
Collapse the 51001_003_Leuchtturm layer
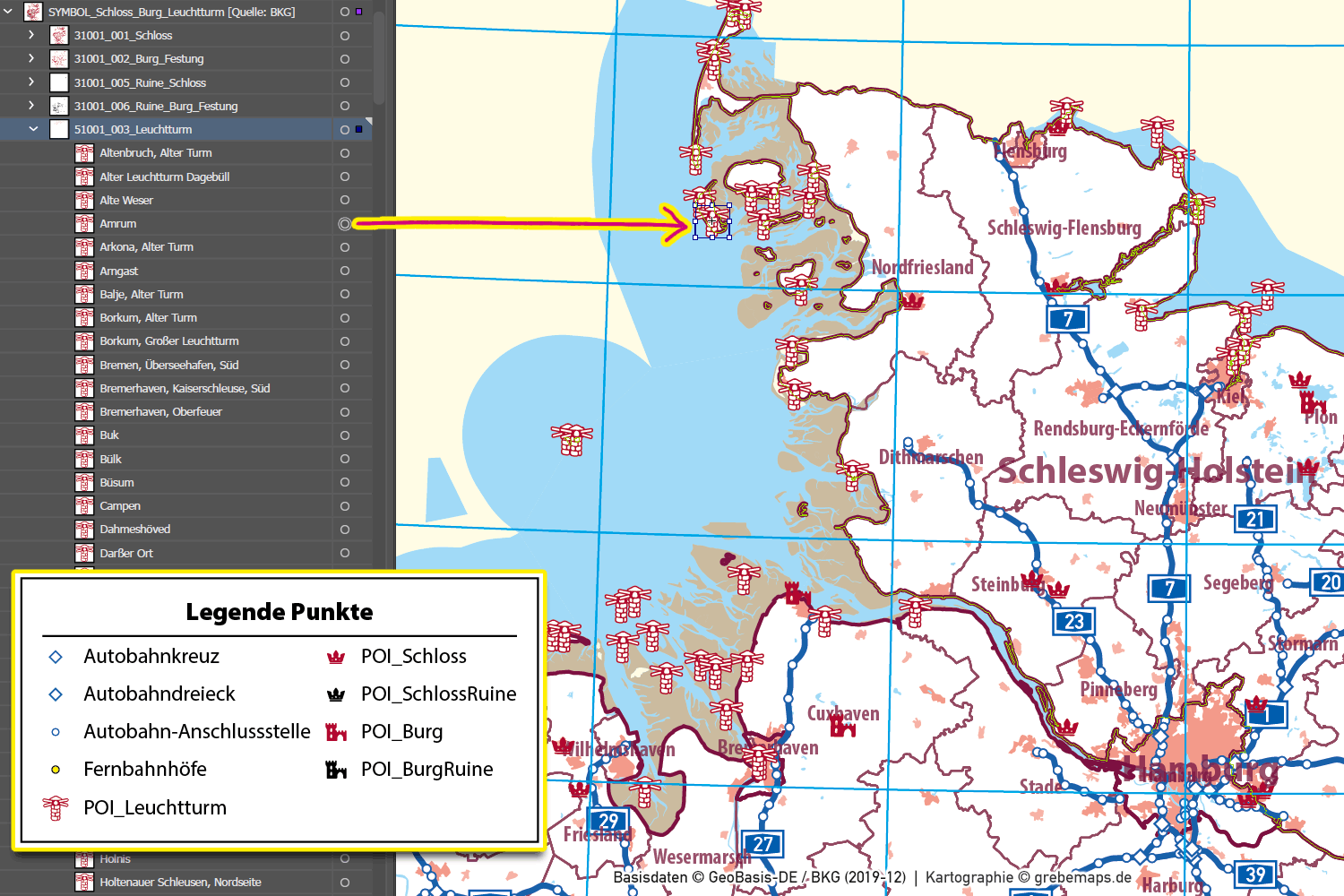(x=33, y=129)
